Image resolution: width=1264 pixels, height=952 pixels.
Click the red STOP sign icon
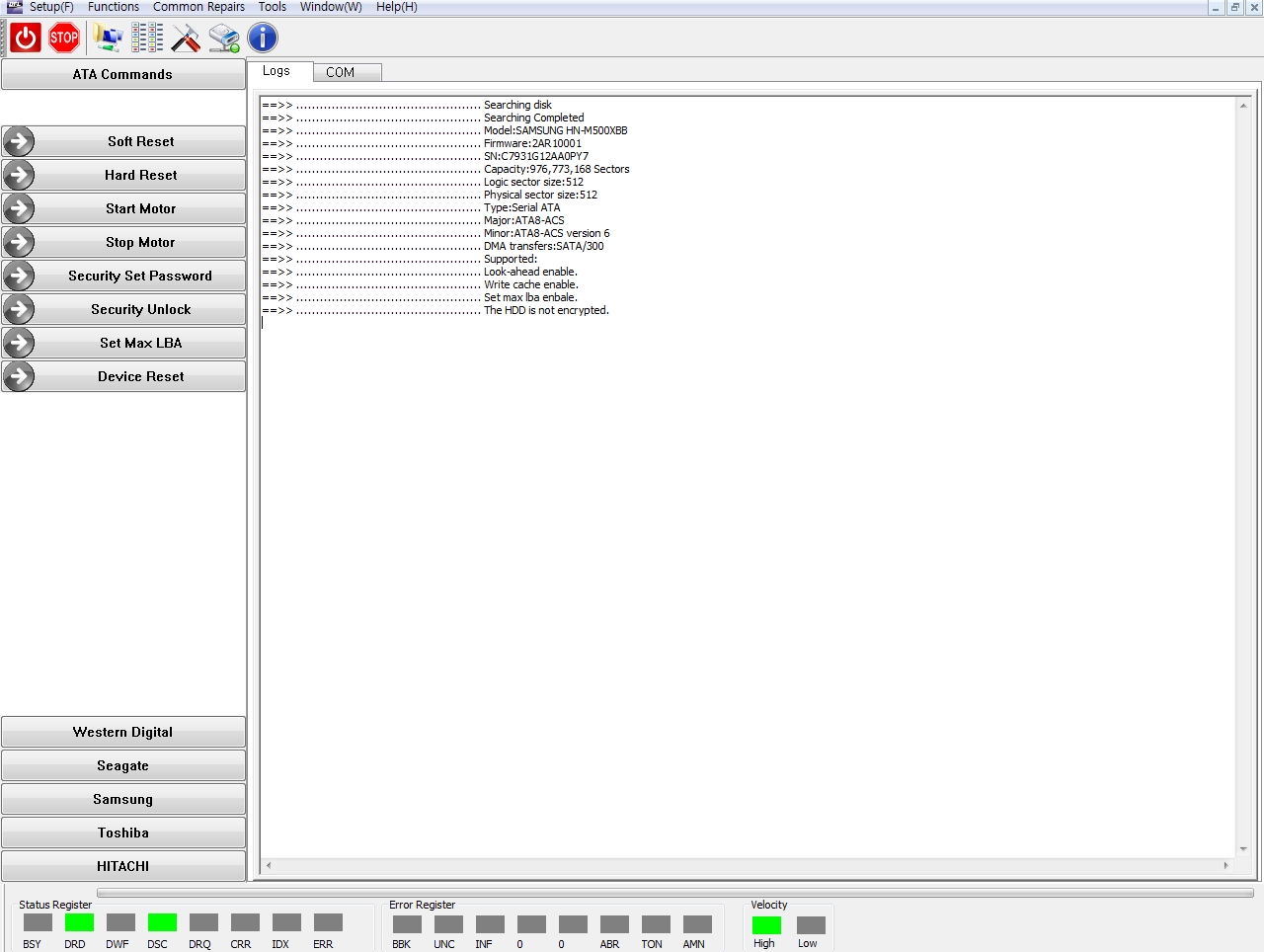coord(64,39)
